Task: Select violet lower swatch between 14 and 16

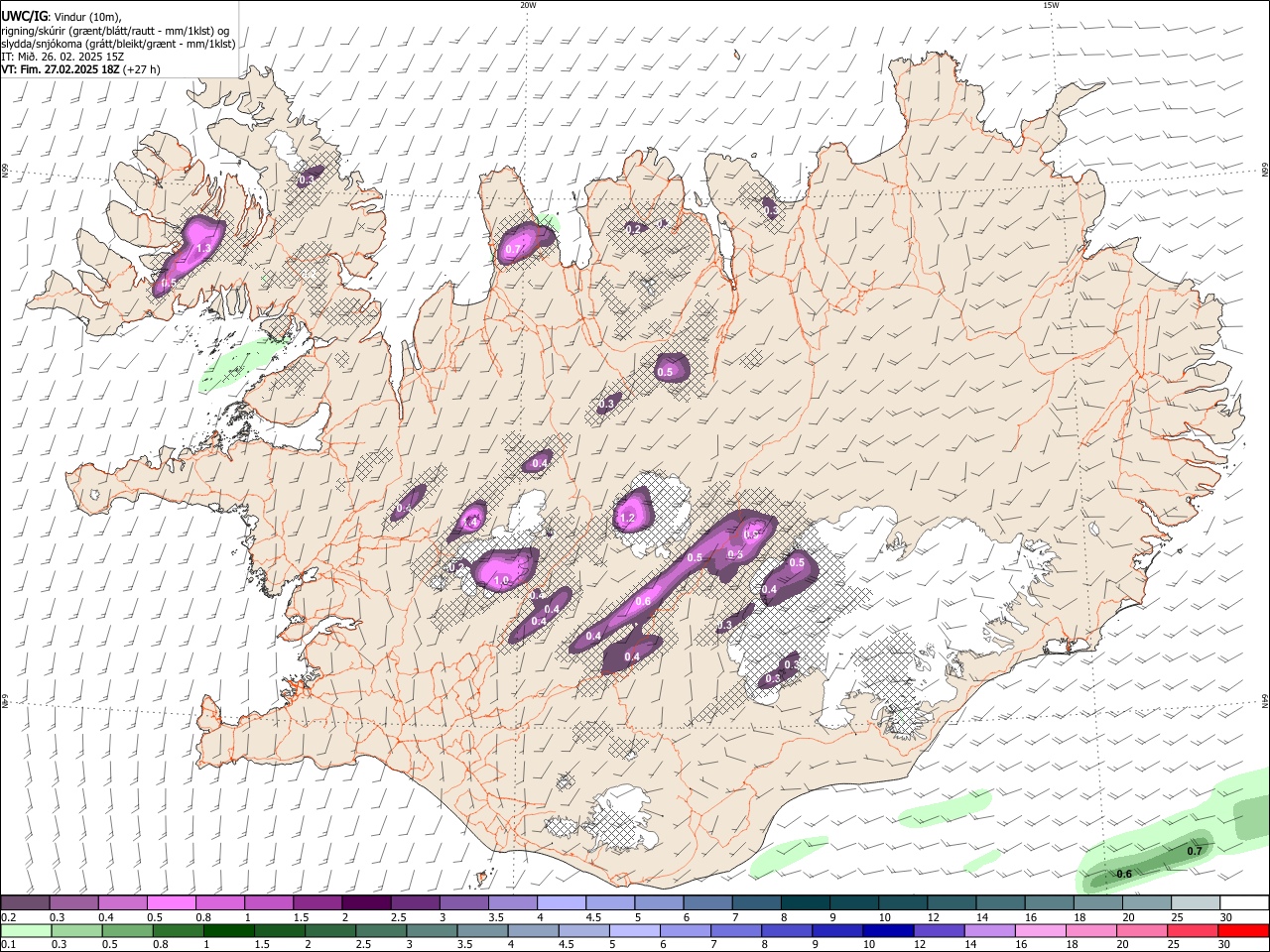Action: point(989,931)
